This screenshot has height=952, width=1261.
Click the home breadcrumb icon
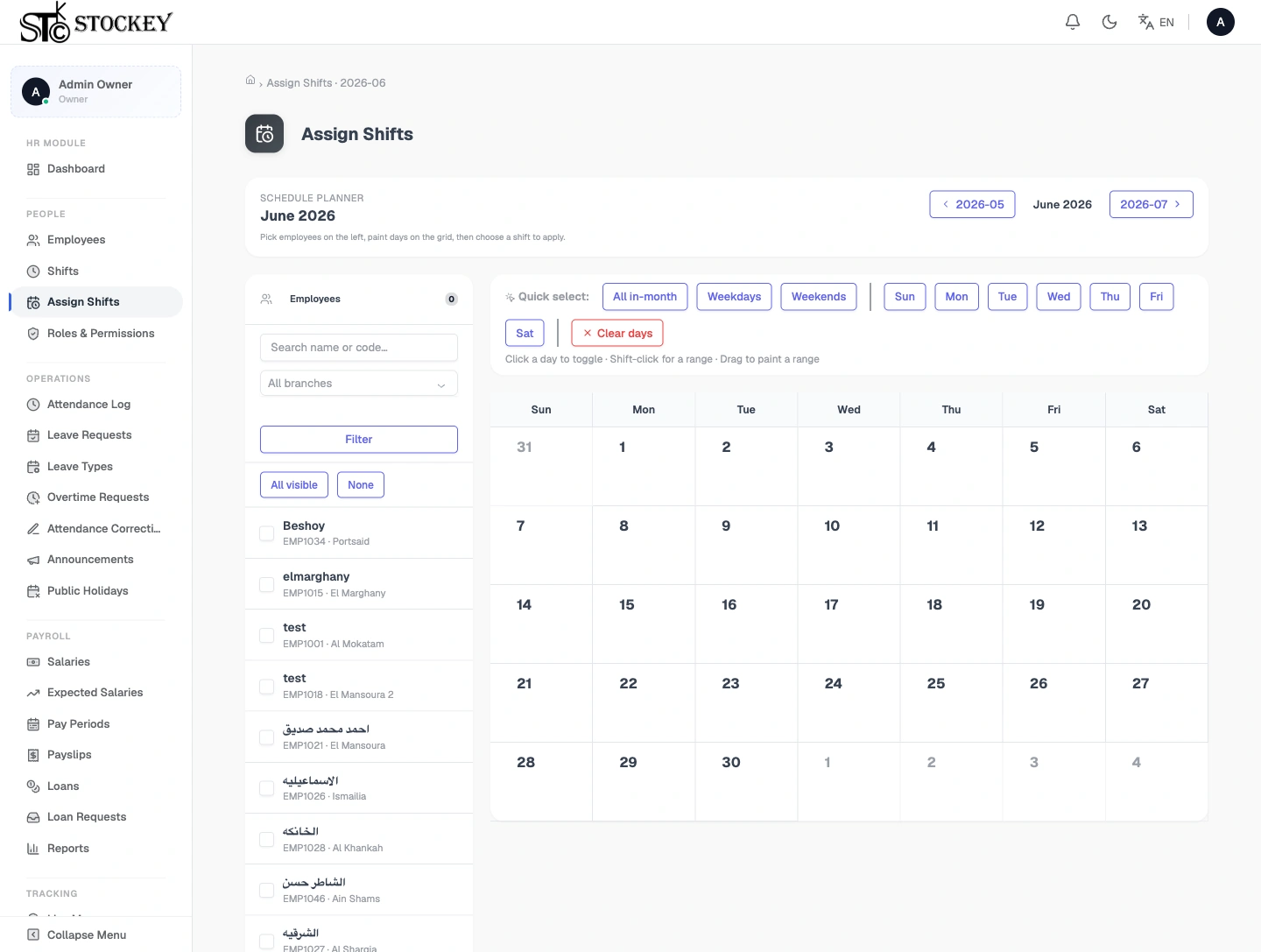click(x=250, y=81)
